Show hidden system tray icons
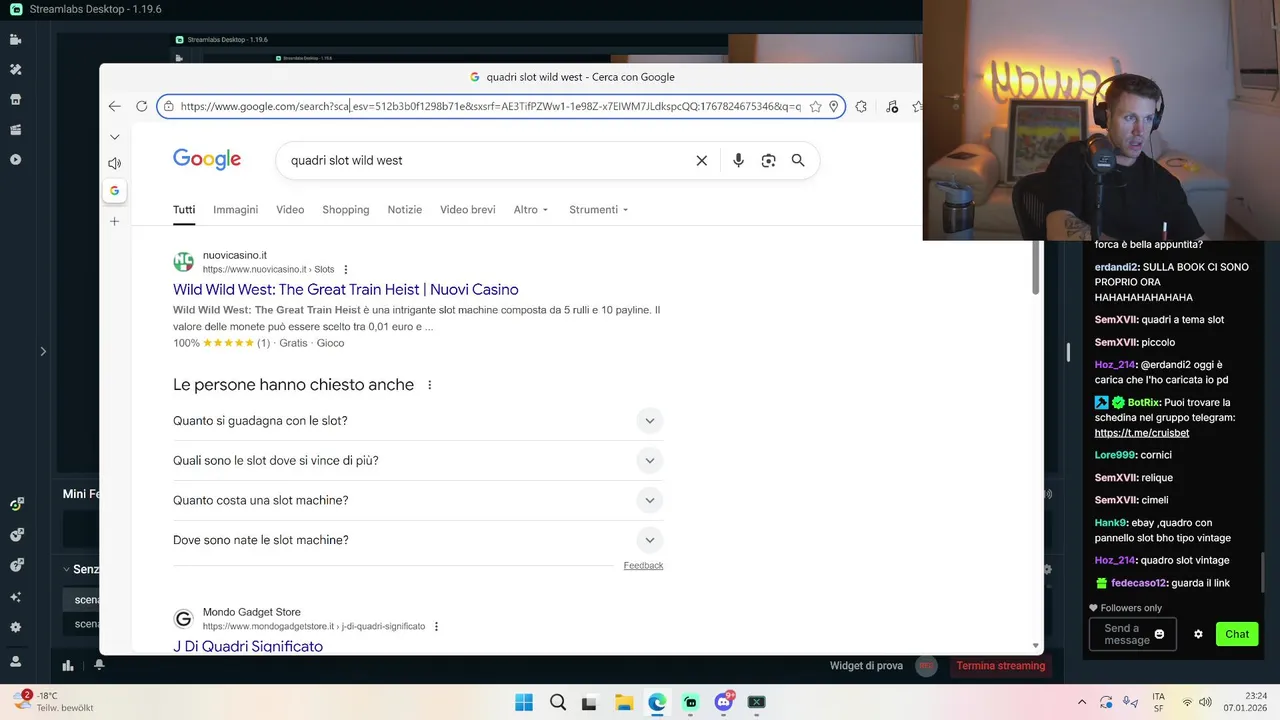Image resolution: width=1280 pixels, height=720 pixels. (x=1082, y=703)
